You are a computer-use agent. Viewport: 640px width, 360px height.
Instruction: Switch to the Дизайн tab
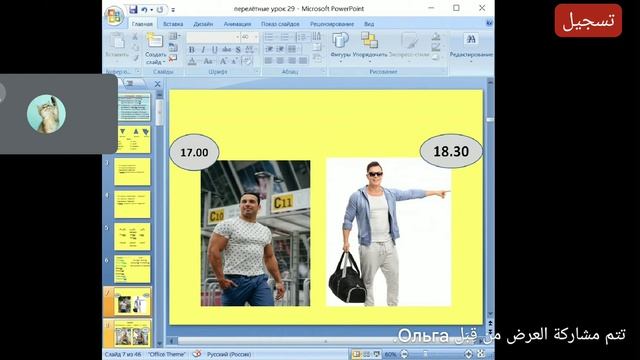coord(203,24)
